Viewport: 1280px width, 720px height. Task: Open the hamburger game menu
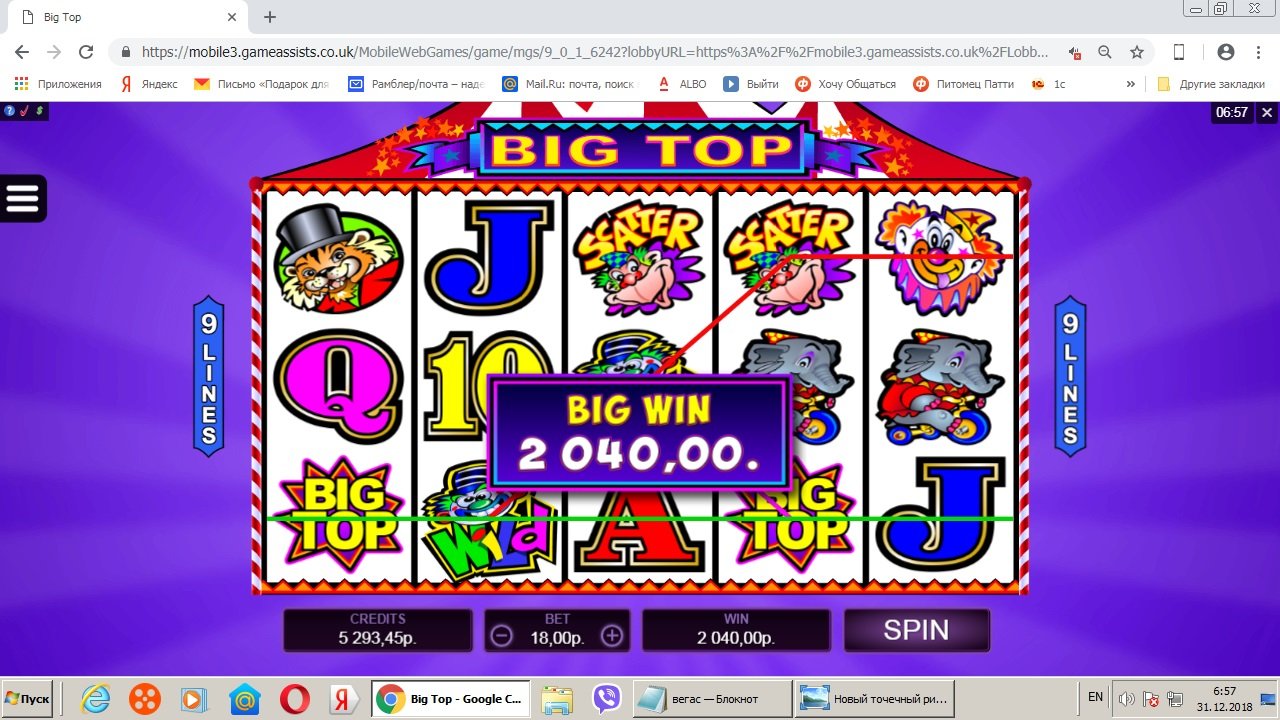23,198
